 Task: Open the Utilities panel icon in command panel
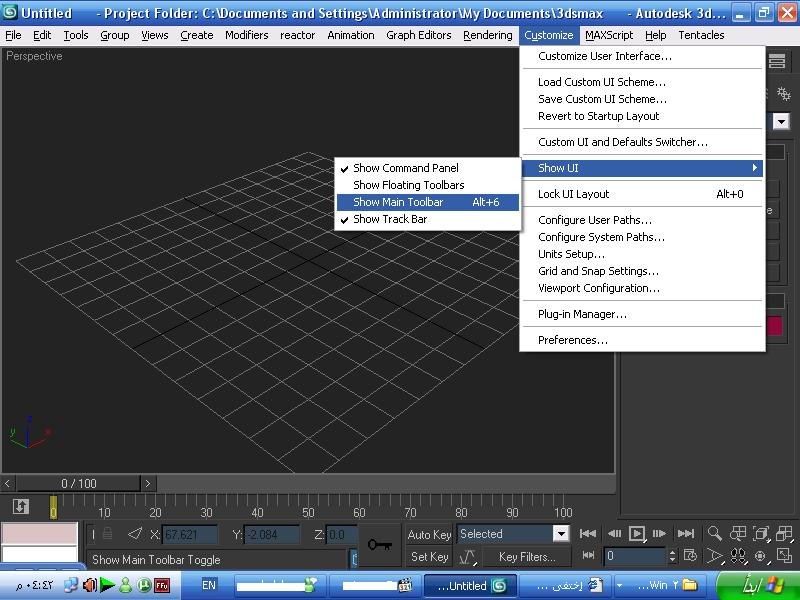coord(784,94)
